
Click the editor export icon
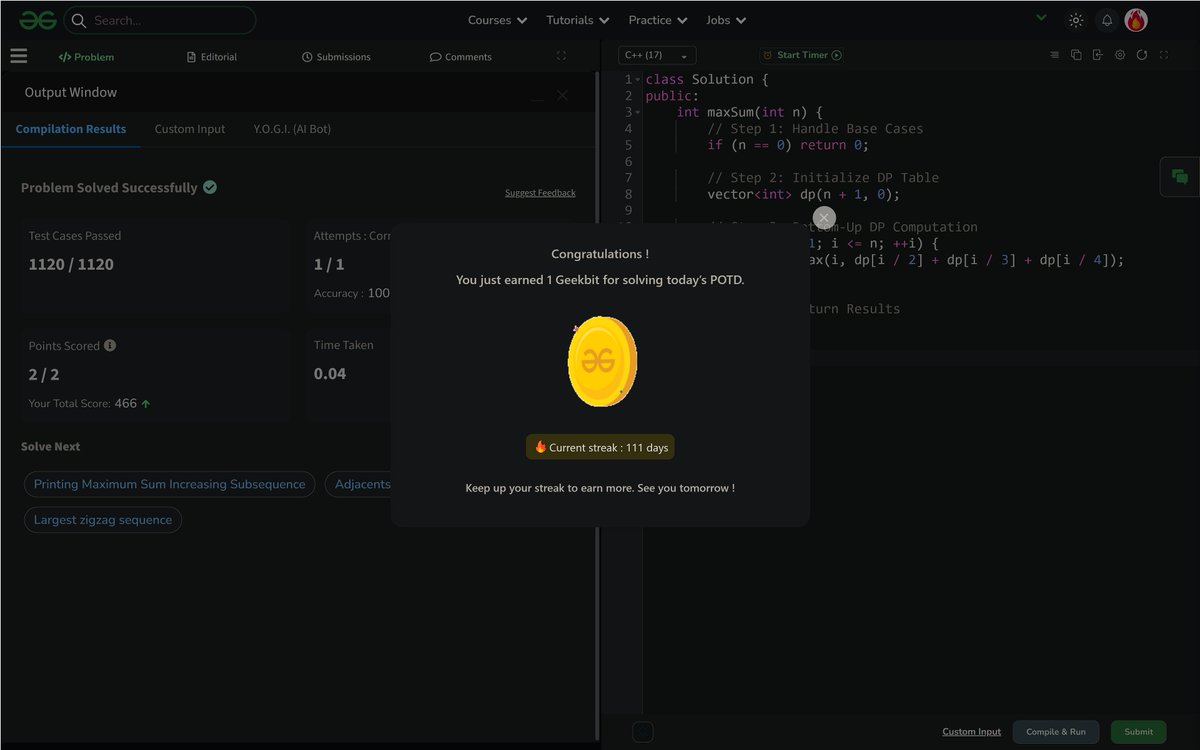pyautogui.click(x=1097, y=55)
